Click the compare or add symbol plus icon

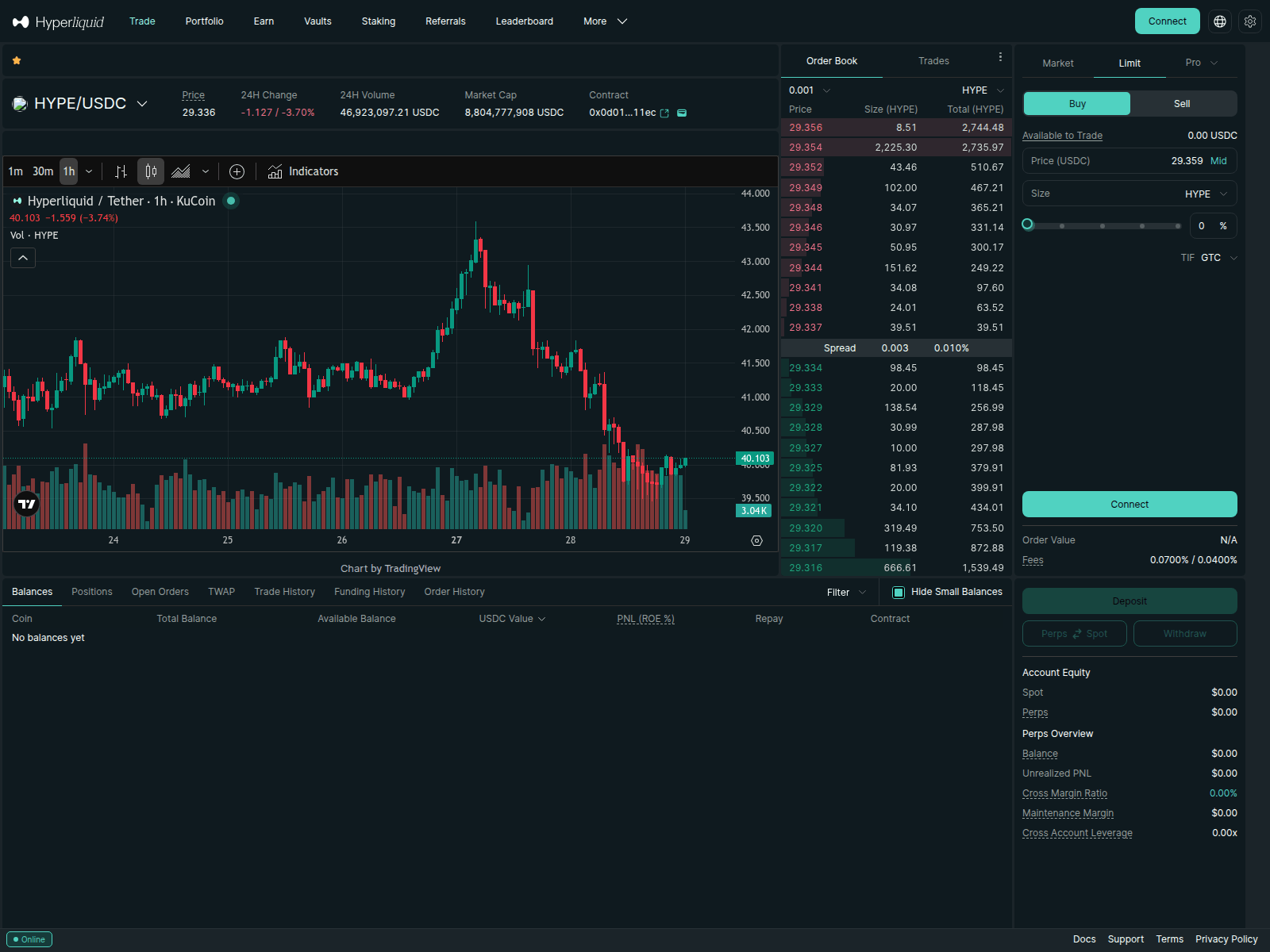237,171
